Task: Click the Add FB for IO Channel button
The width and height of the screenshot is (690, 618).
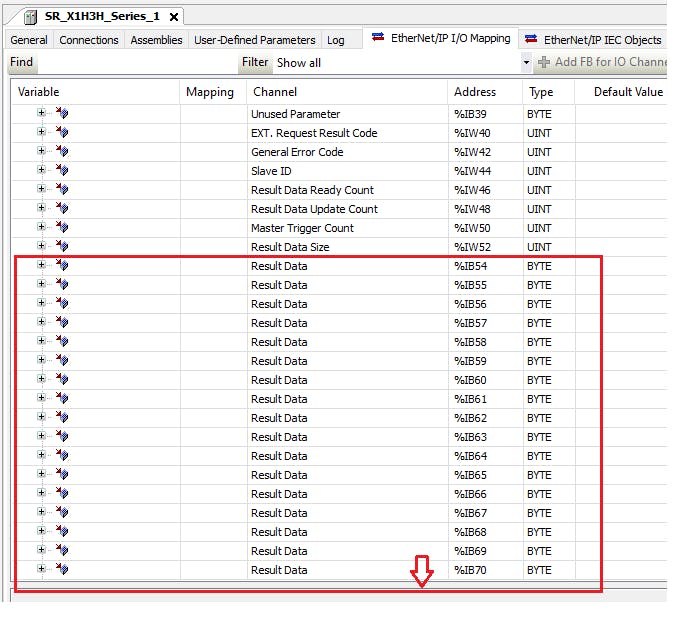Action: coord(605,63)
